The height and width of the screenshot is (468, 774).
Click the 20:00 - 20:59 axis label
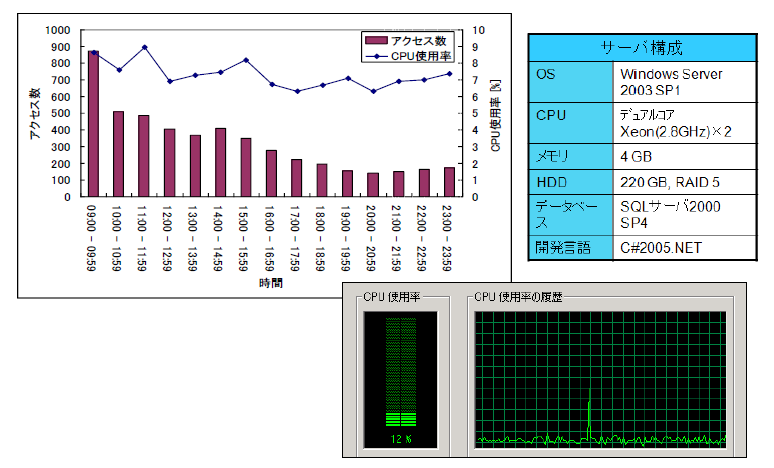click(371, 238)
